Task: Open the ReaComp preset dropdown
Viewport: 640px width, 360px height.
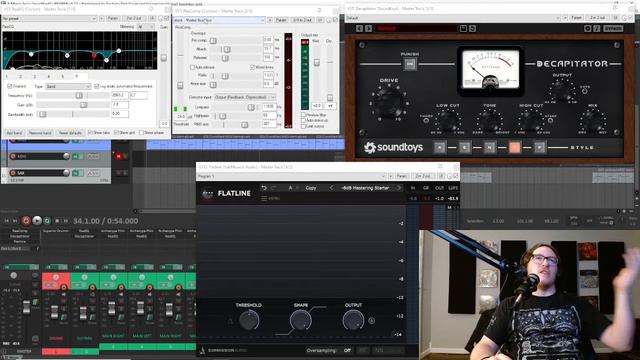Action: tap(220, 20)
